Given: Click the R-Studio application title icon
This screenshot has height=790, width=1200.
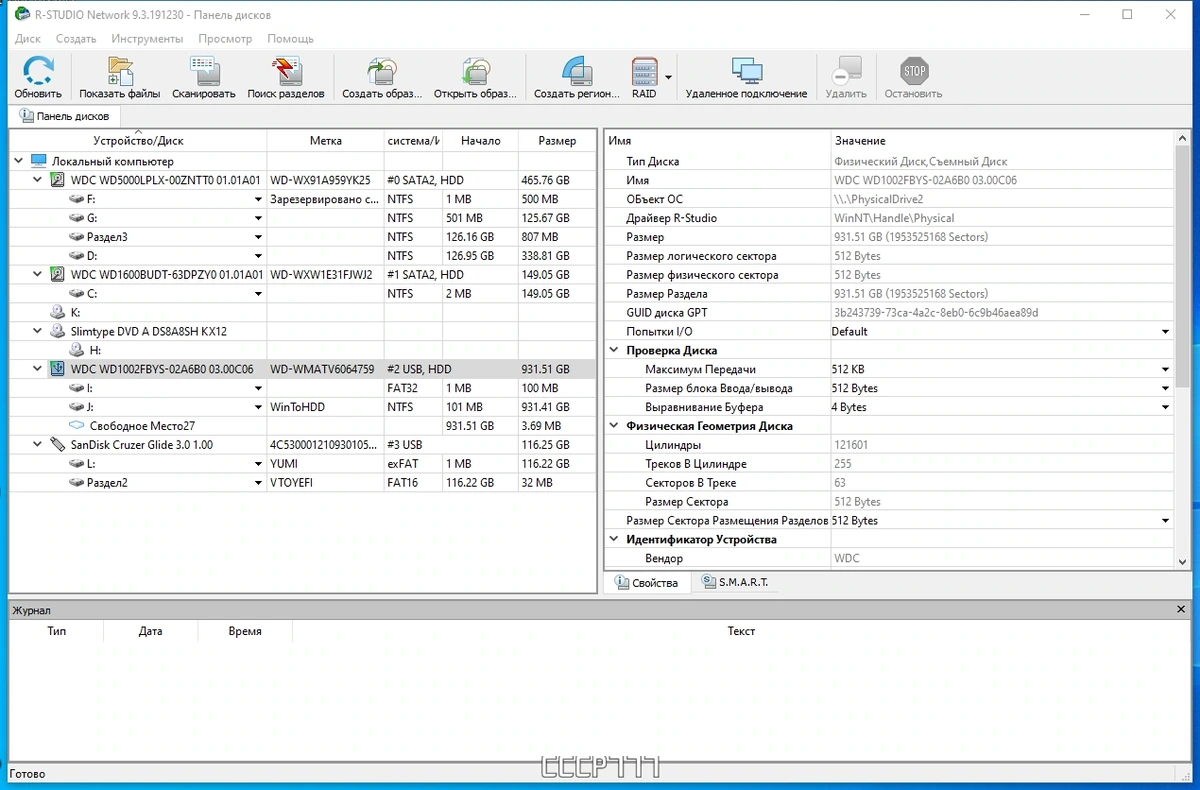Looking at the screenshot, I should (x=22, y=15).
